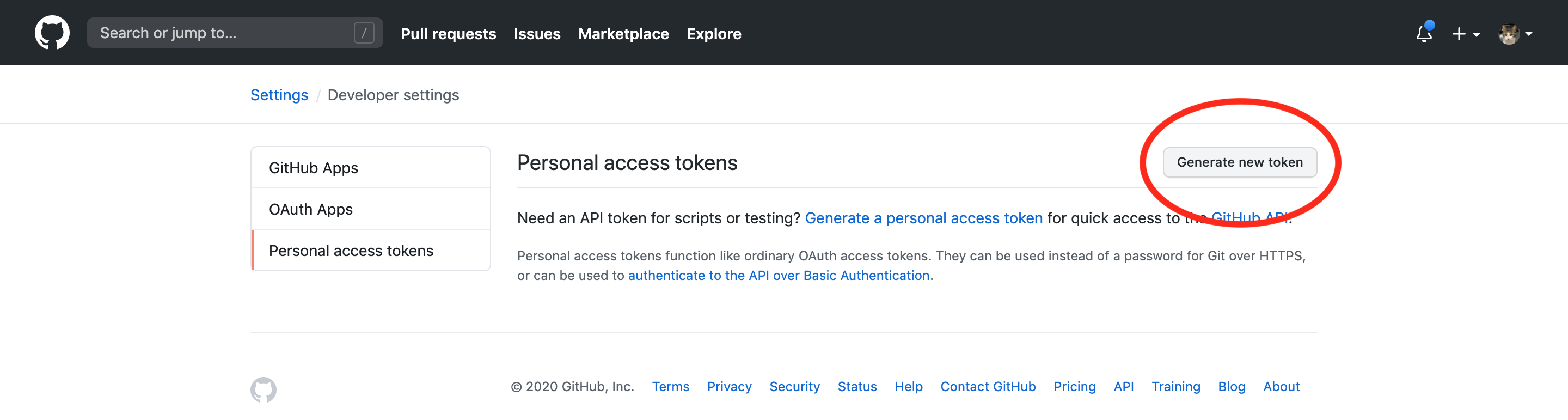Open Blog footer link
Image resolution: width=1568 pixels, height=420 pixels.
point(1232,387)
